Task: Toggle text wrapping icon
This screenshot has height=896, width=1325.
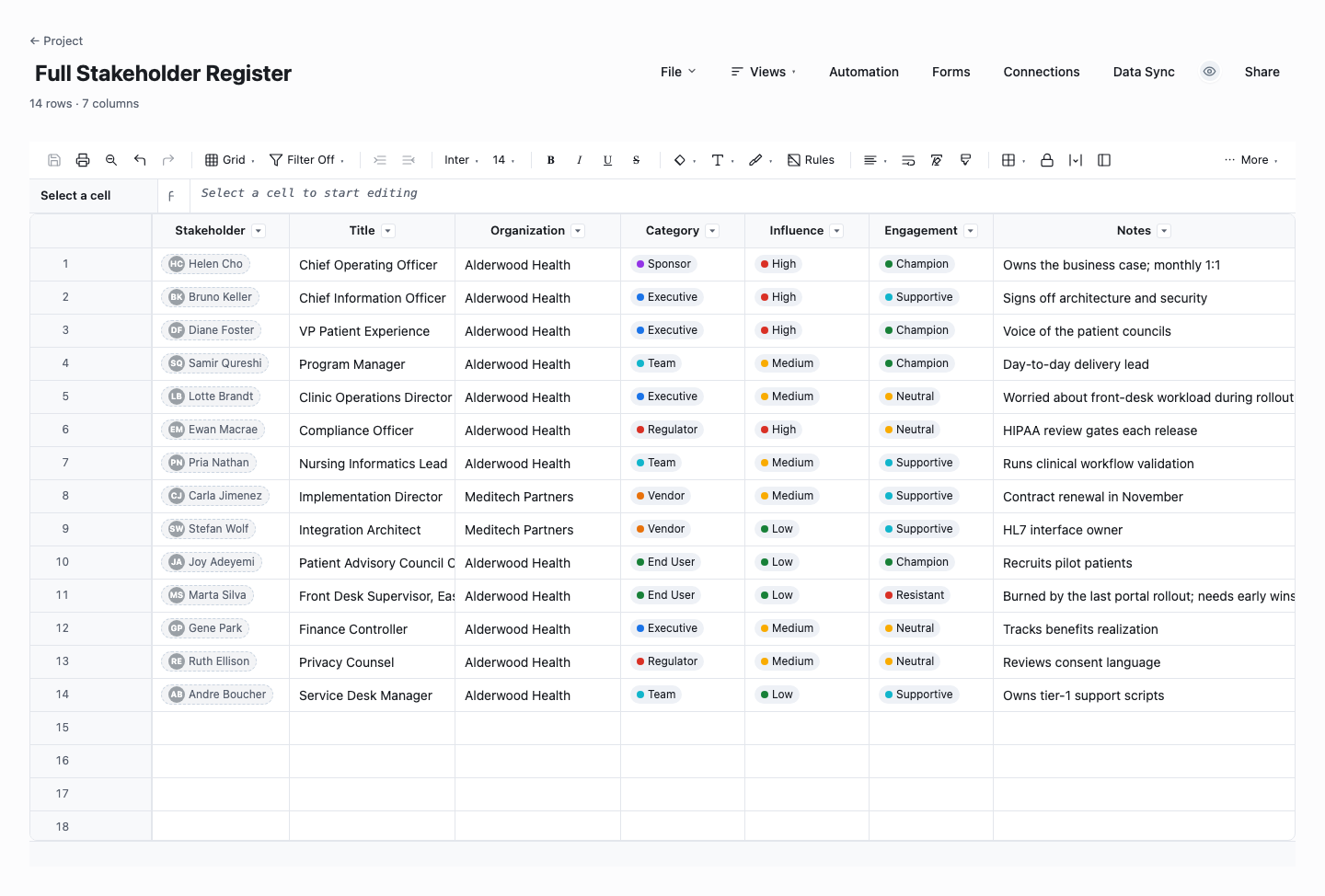Action: [908, 160]
